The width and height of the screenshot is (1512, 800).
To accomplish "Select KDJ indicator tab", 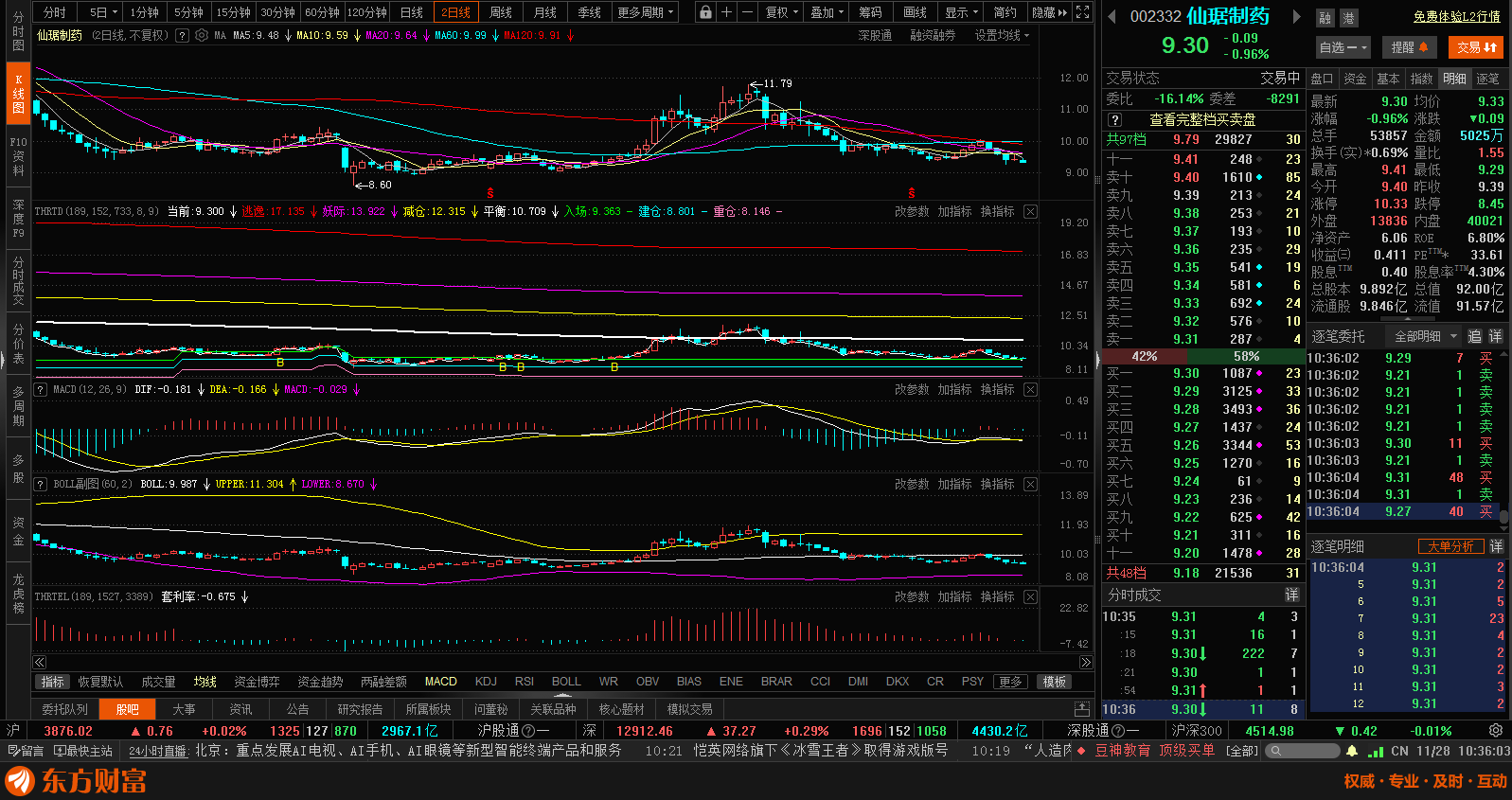I will 486,682.
